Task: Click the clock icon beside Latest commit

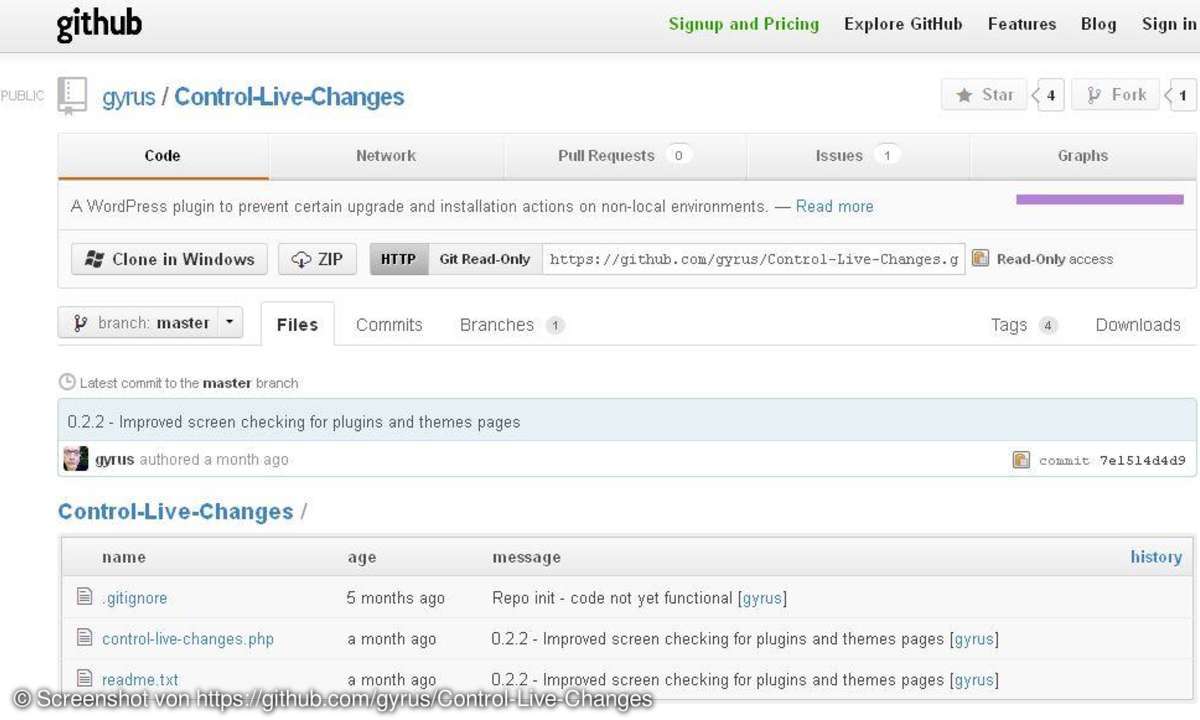Action: (67, 382)
